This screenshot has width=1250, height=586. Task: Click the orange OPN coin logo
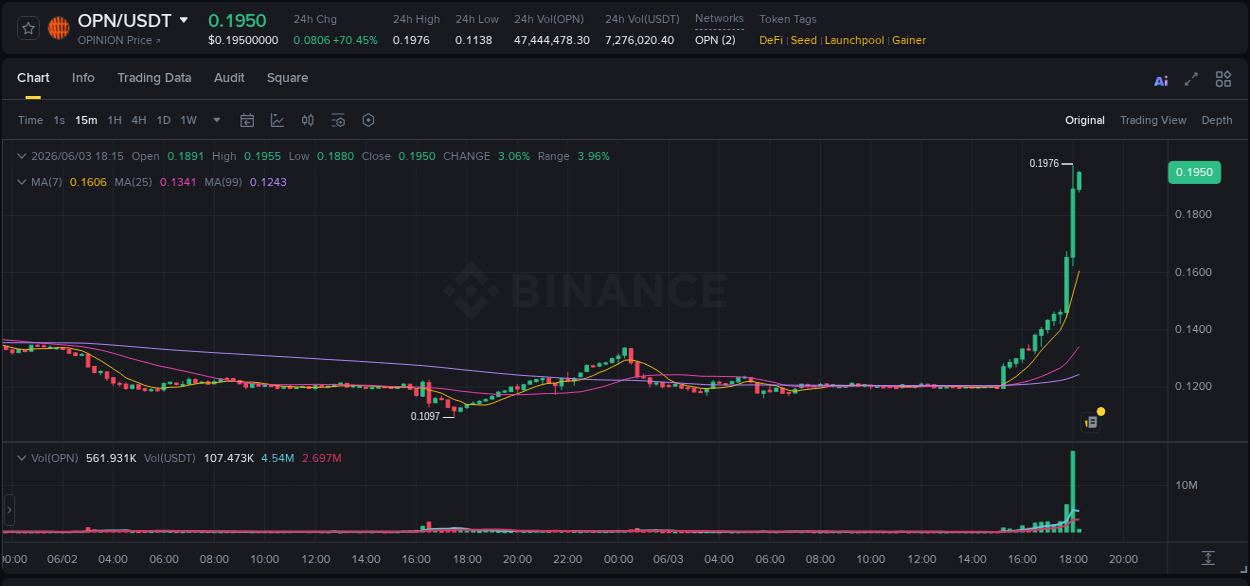59,28
